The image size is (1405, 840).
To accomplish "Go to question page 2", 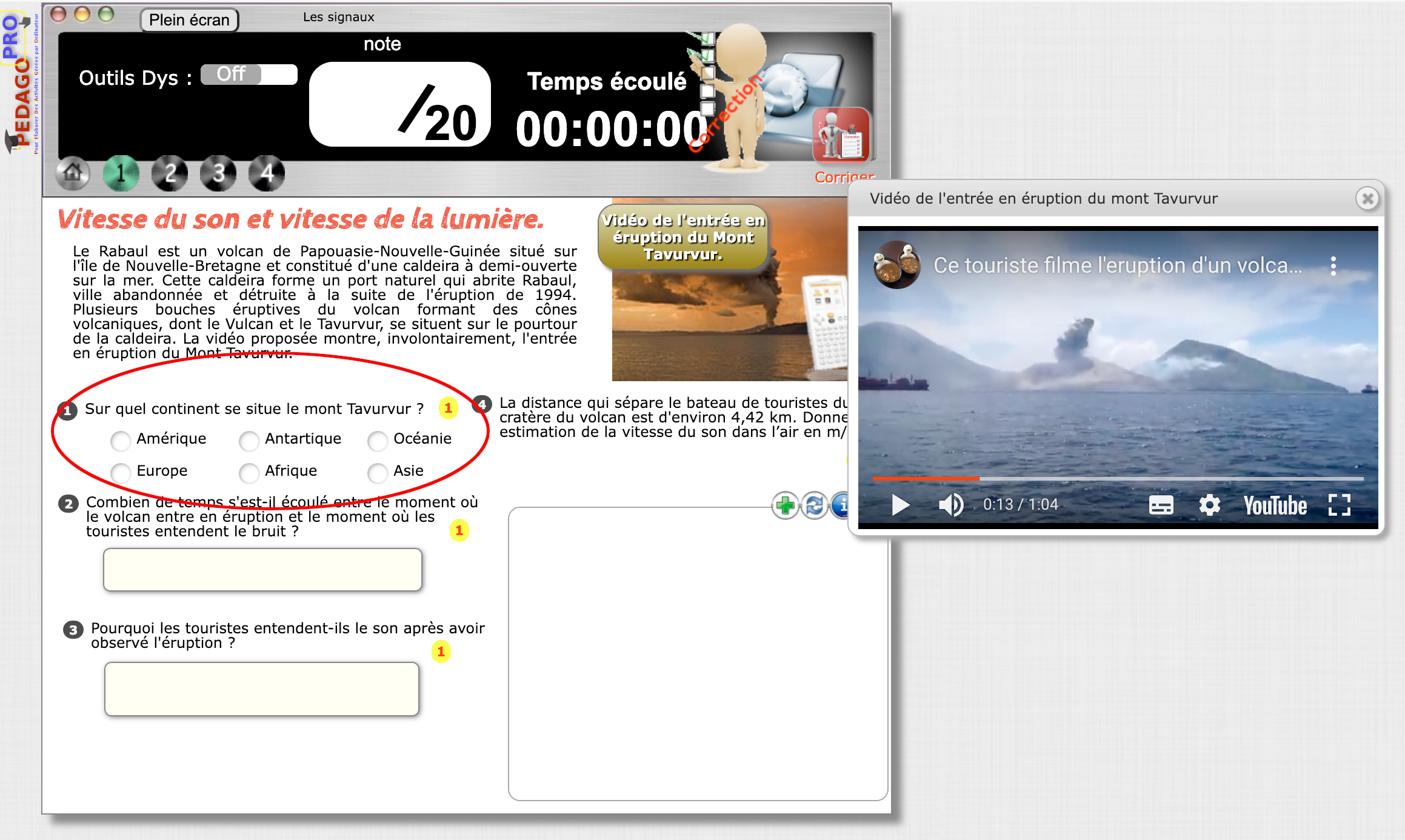I will point(170,173).
